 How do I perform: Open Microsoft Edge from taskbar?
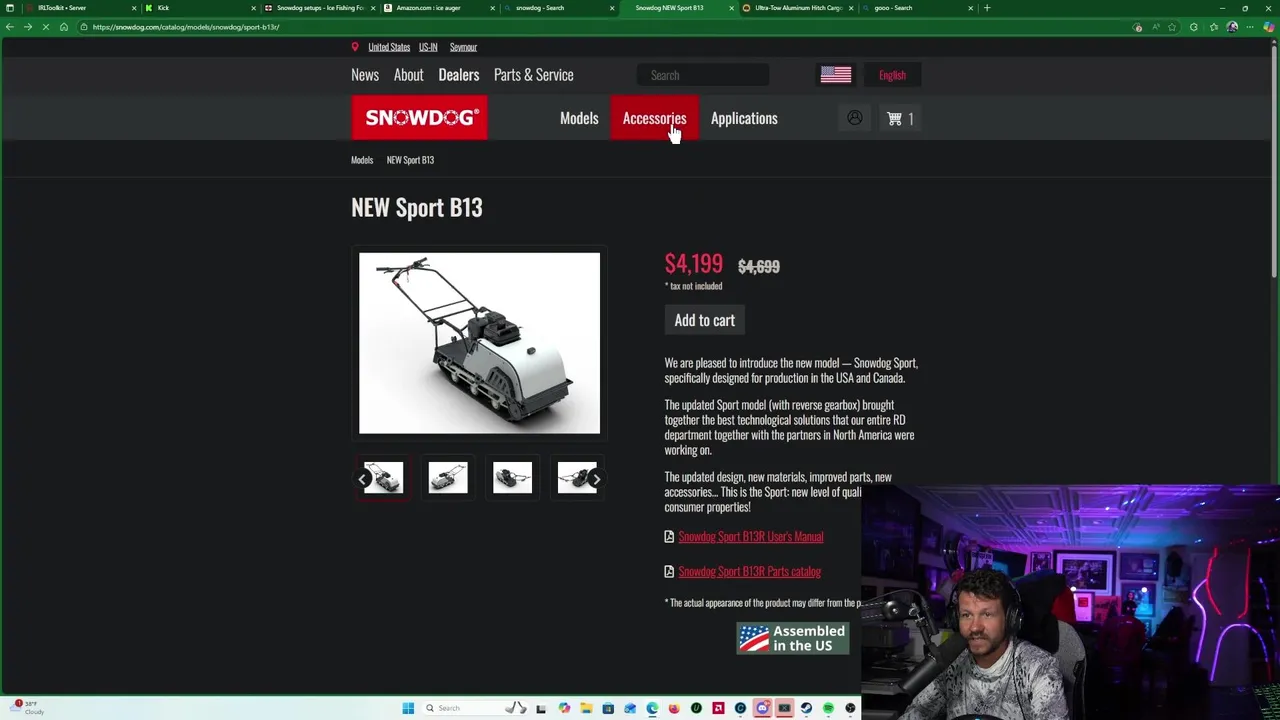[652, 708]
